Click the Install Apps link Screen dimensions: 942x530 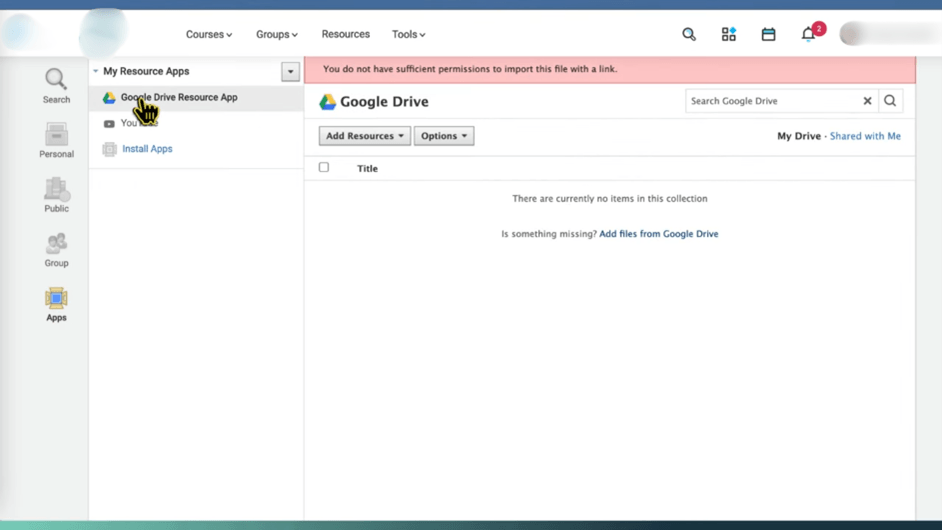pos(147,148)
